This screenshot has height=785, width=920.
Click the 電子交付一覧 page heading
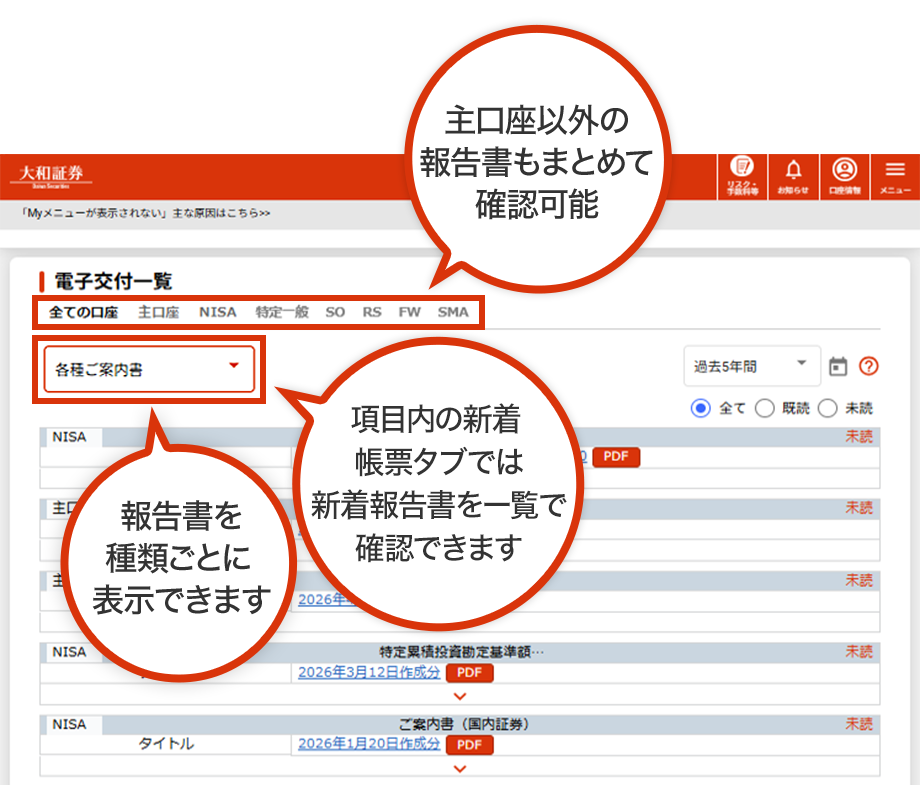[x=113, y=281]
